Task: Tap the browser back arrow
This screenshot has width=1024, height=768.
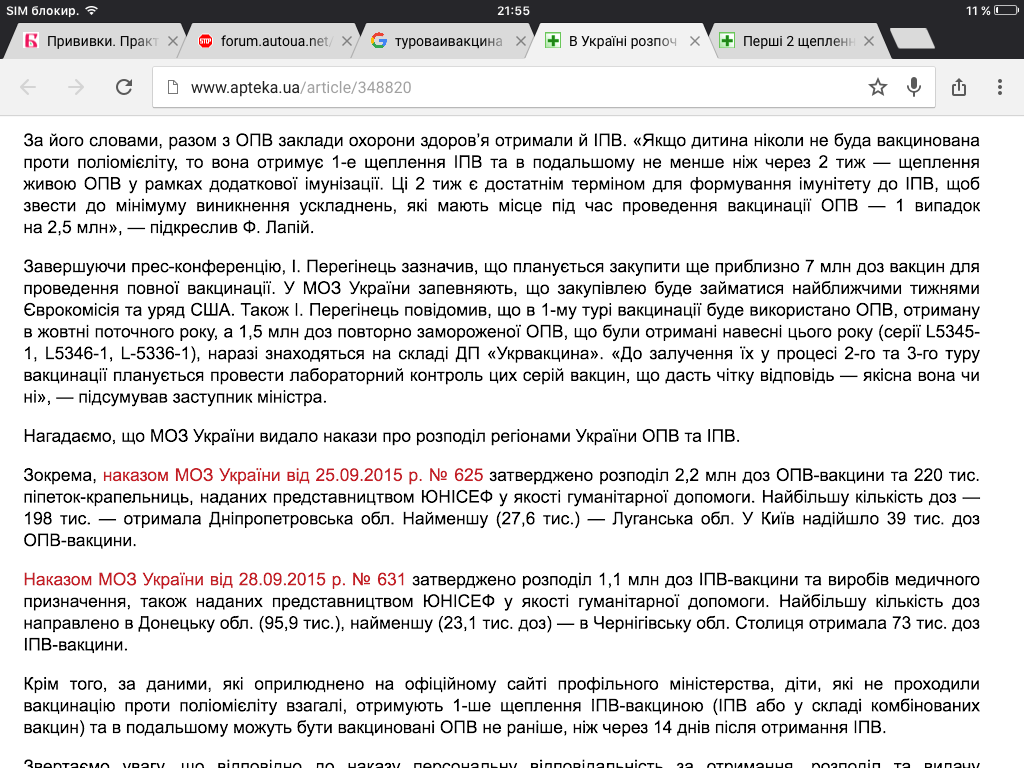Action: 28,87
